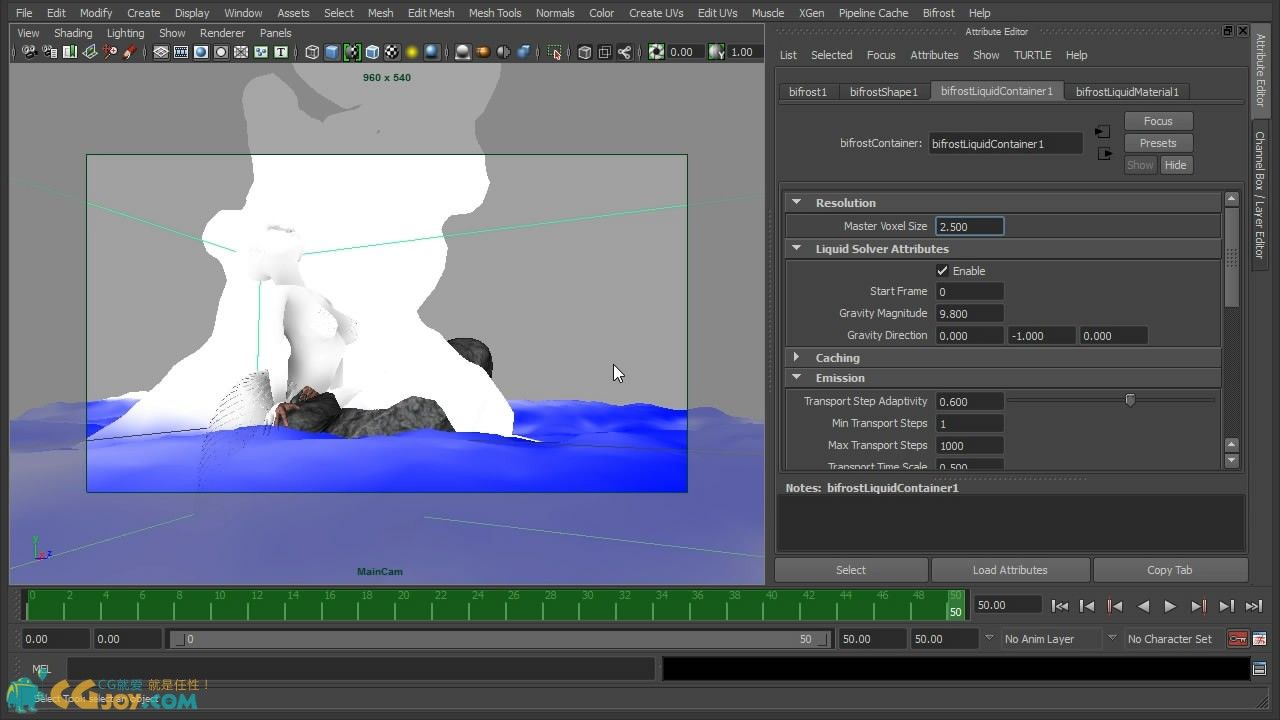Open the Bifrost menu
Screen dimensions: 1280x720
point(938,13)
